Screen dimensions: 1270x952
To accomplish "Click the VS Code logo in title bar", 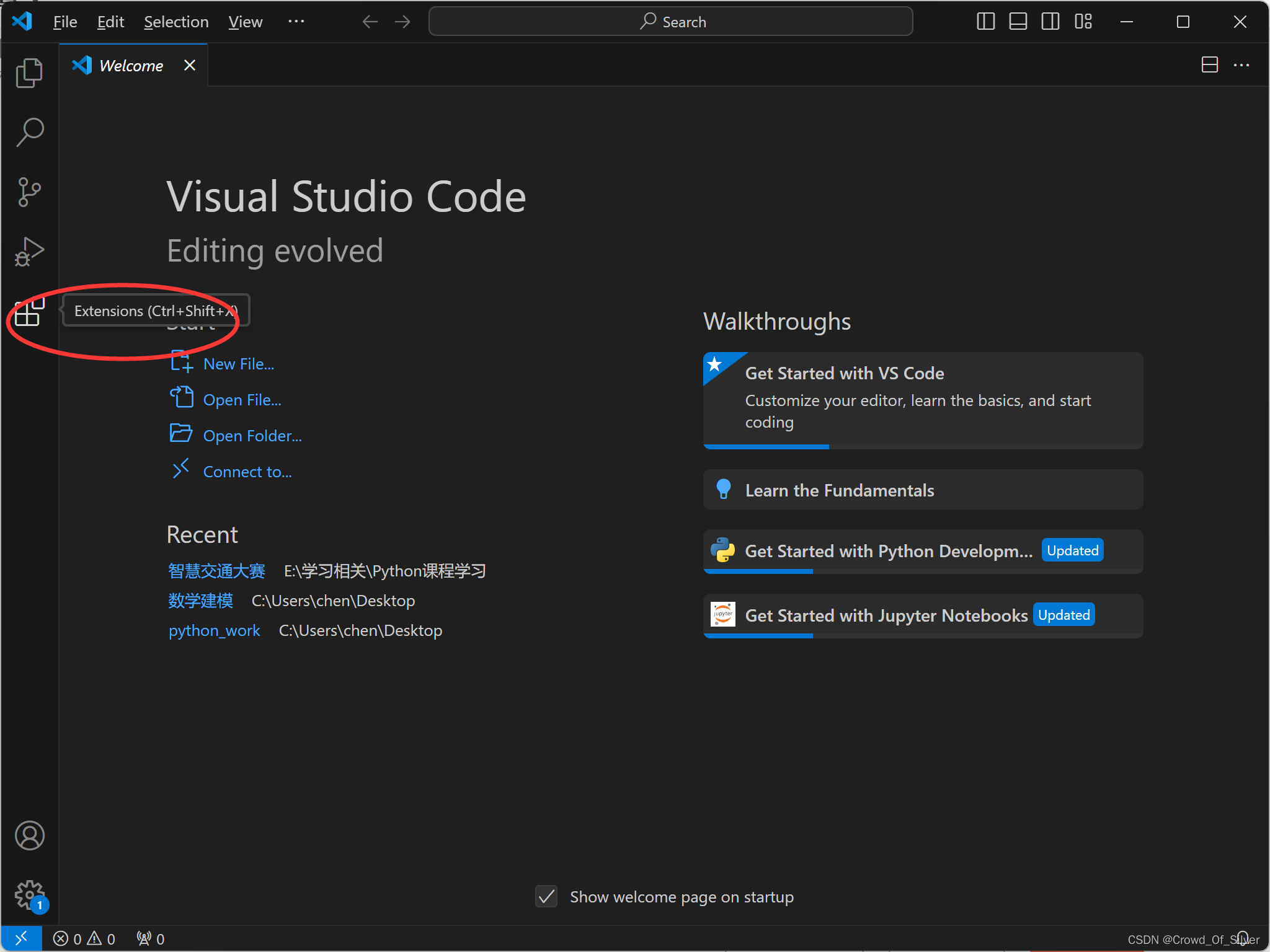I will (x=22, y=21).
